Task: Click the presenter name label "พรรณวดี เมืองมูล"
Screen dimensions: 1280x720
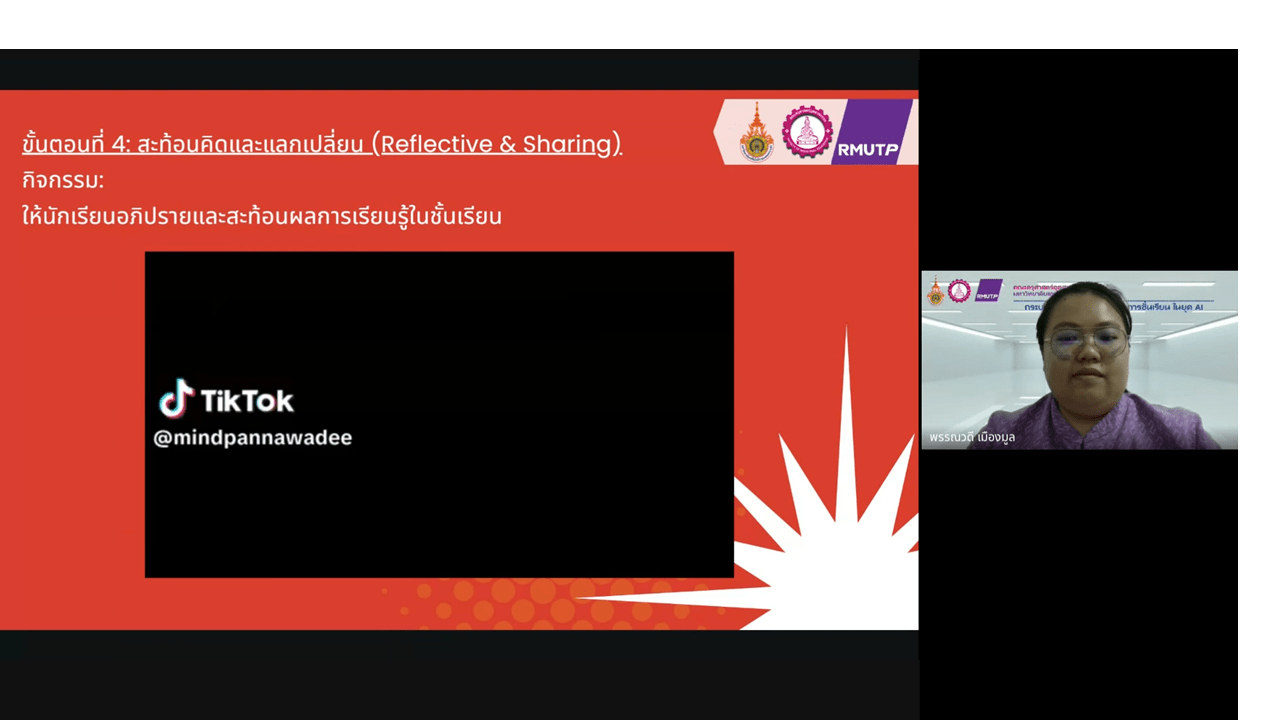Action: [971, 438]
